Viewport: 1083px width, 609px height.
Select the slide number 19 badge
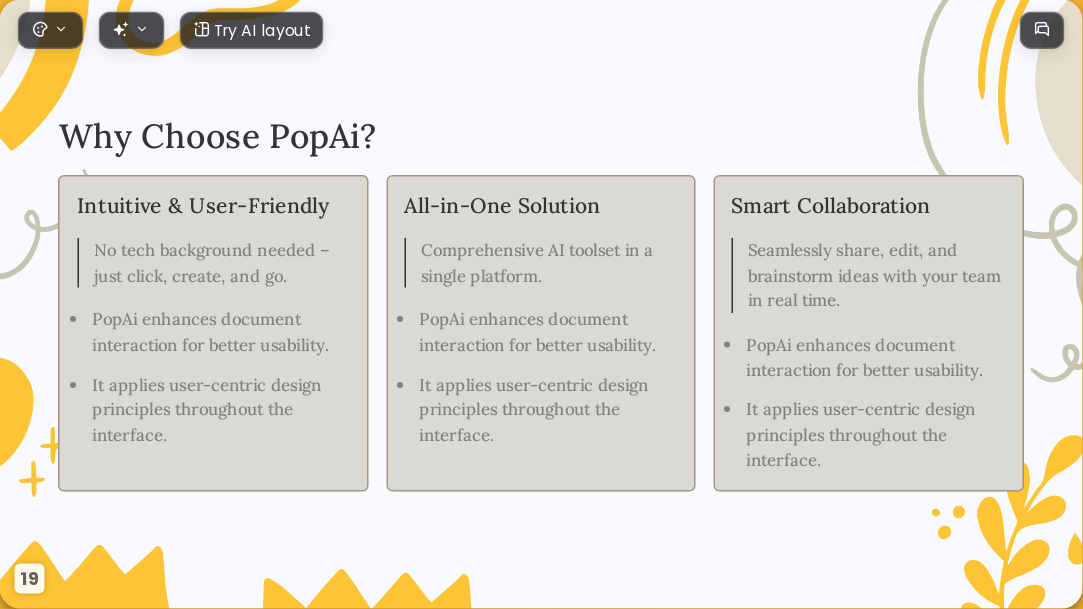click(29, 578)
